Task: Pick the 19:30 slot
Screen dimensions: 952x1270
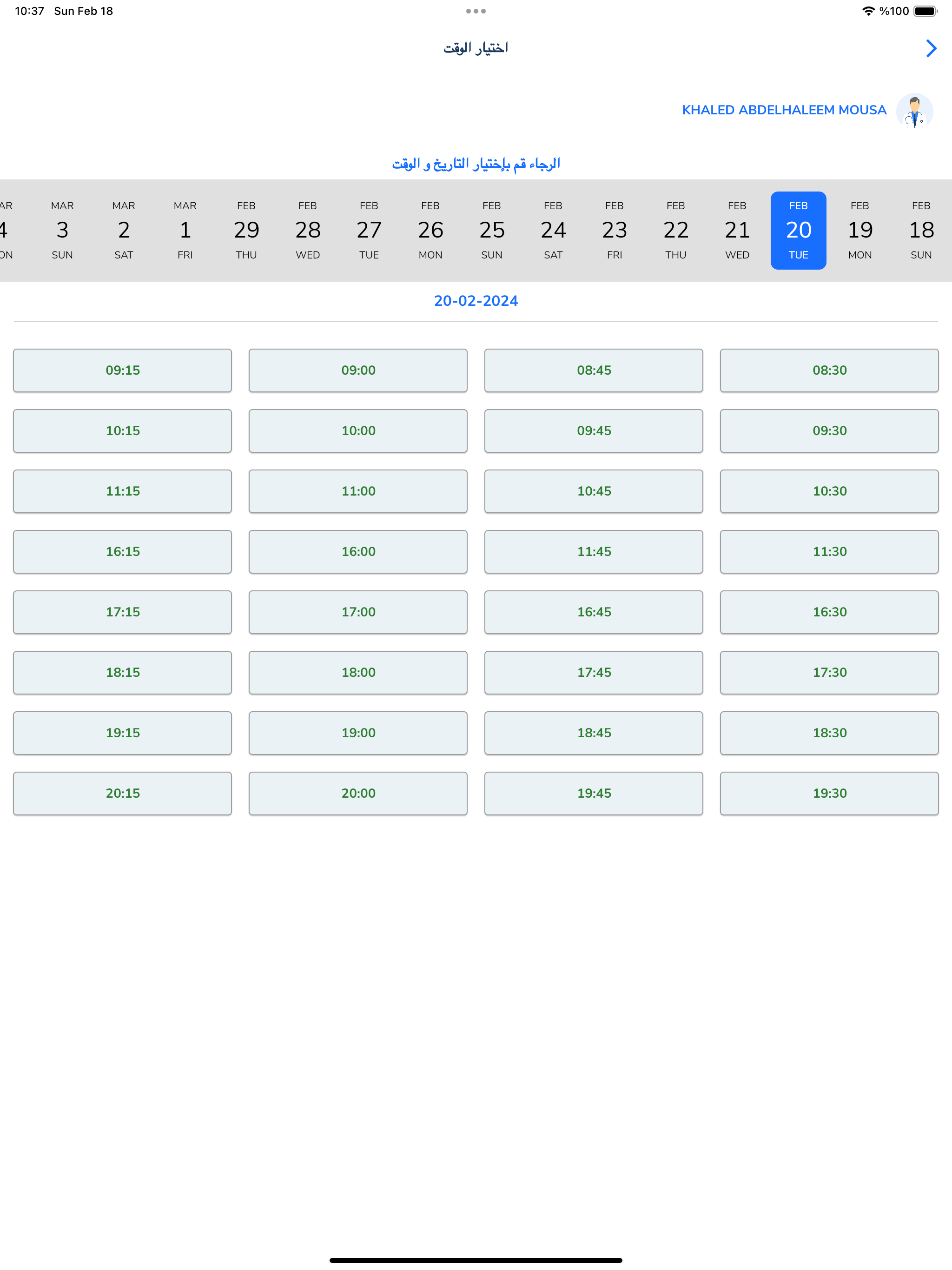Action: [829, 794]
